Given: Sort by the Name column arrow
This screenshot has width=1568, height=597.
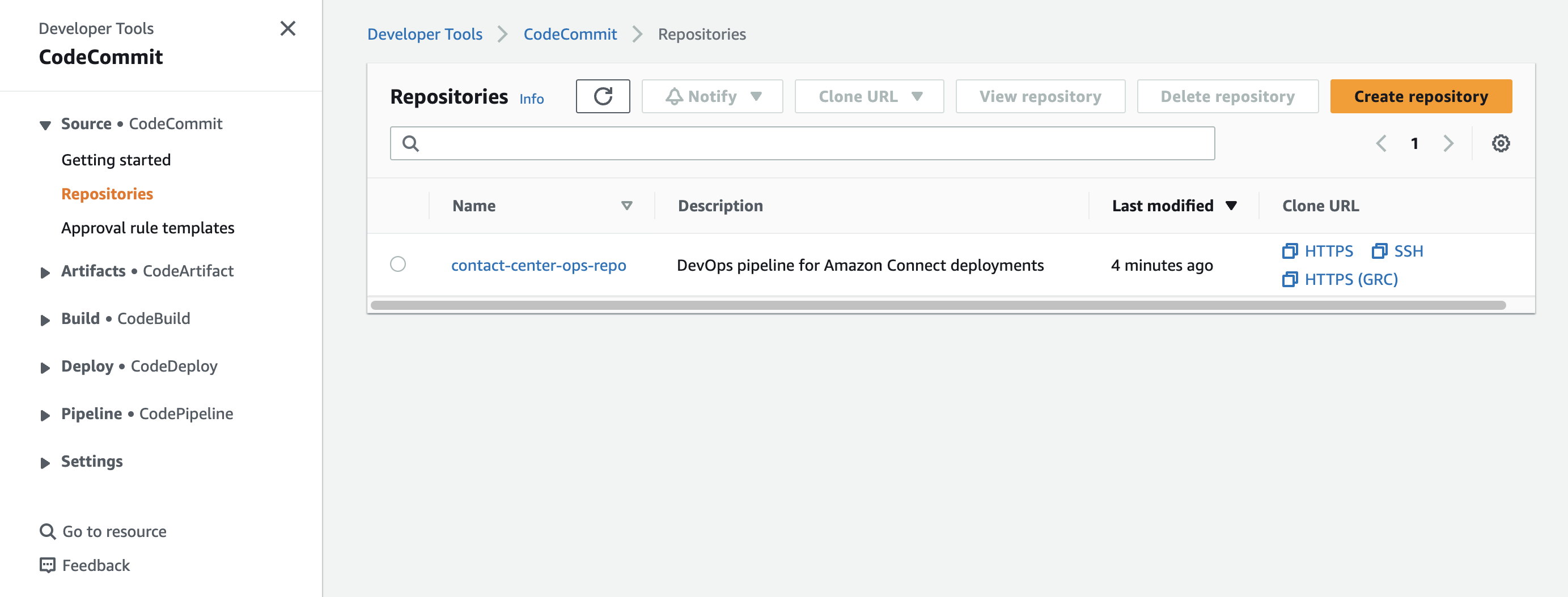Looking at the screenshot, I should tap(626, 206).
